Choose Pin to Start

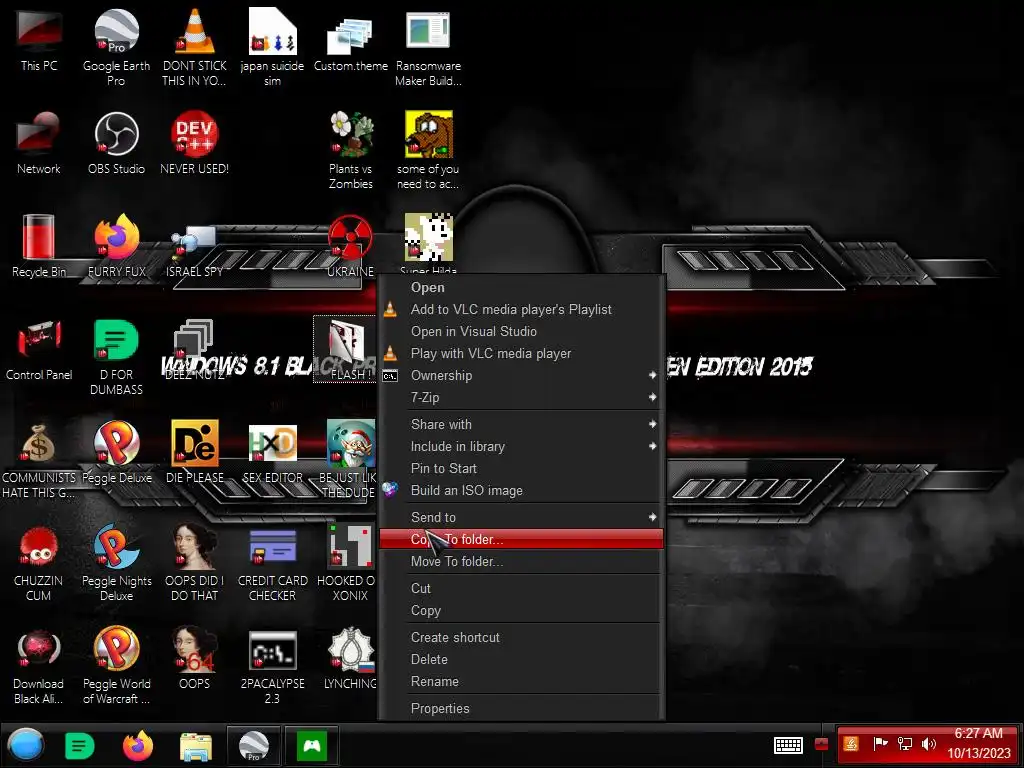[521, 468]
